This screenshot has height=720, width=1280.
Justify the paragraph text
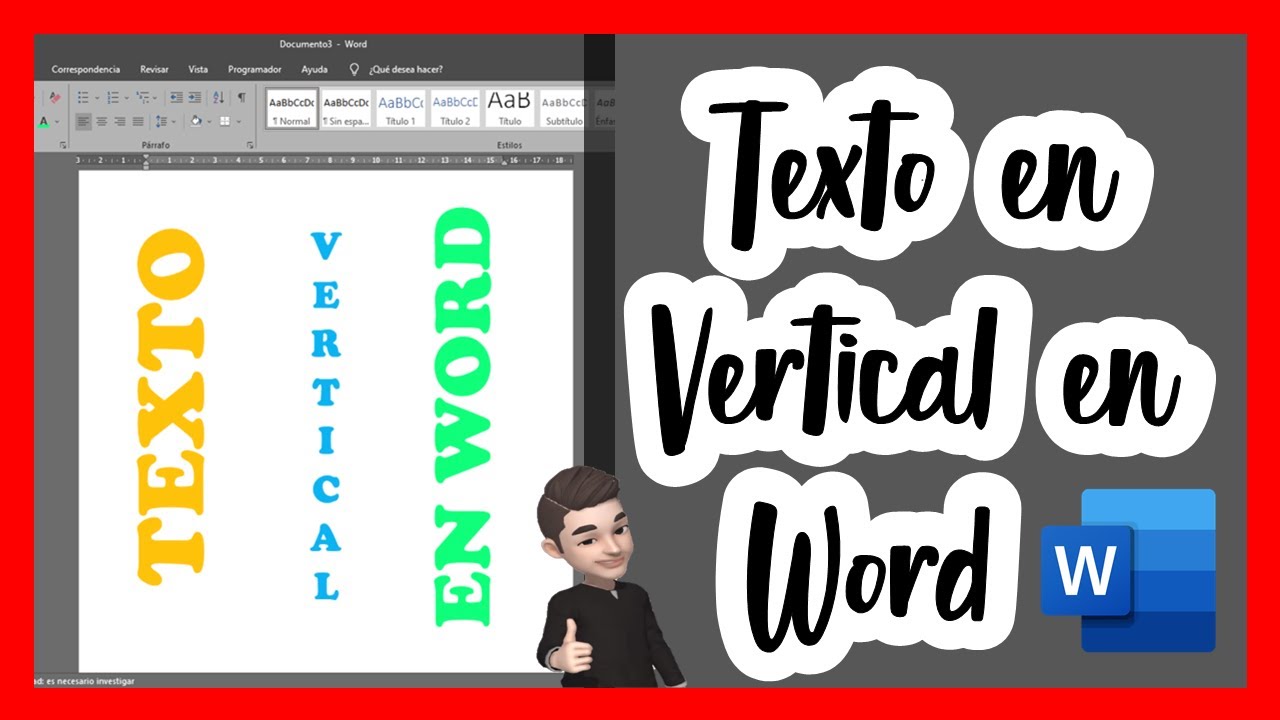[137, 122]
